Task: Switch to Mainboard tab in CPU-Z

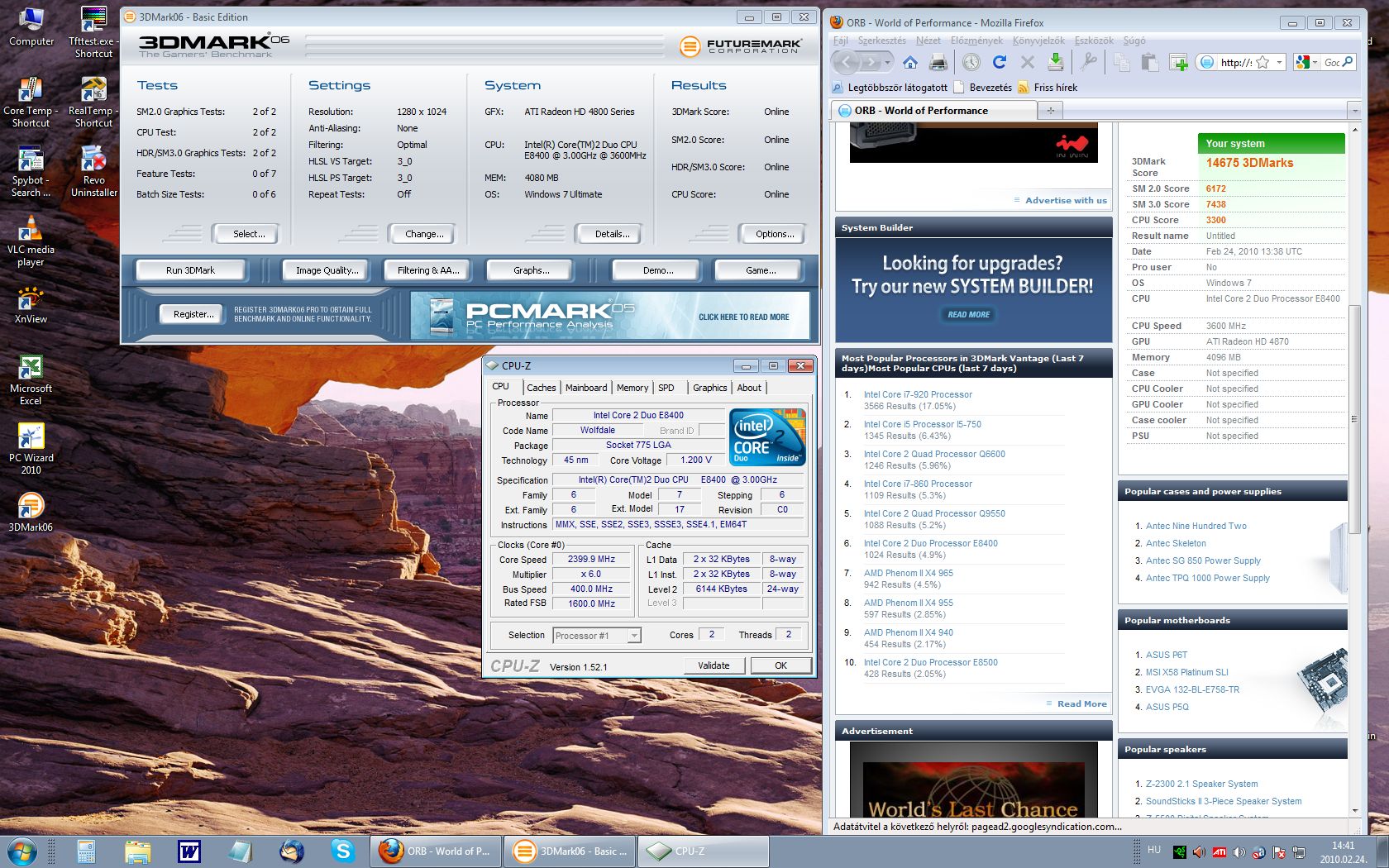Action: click(586, 388)
